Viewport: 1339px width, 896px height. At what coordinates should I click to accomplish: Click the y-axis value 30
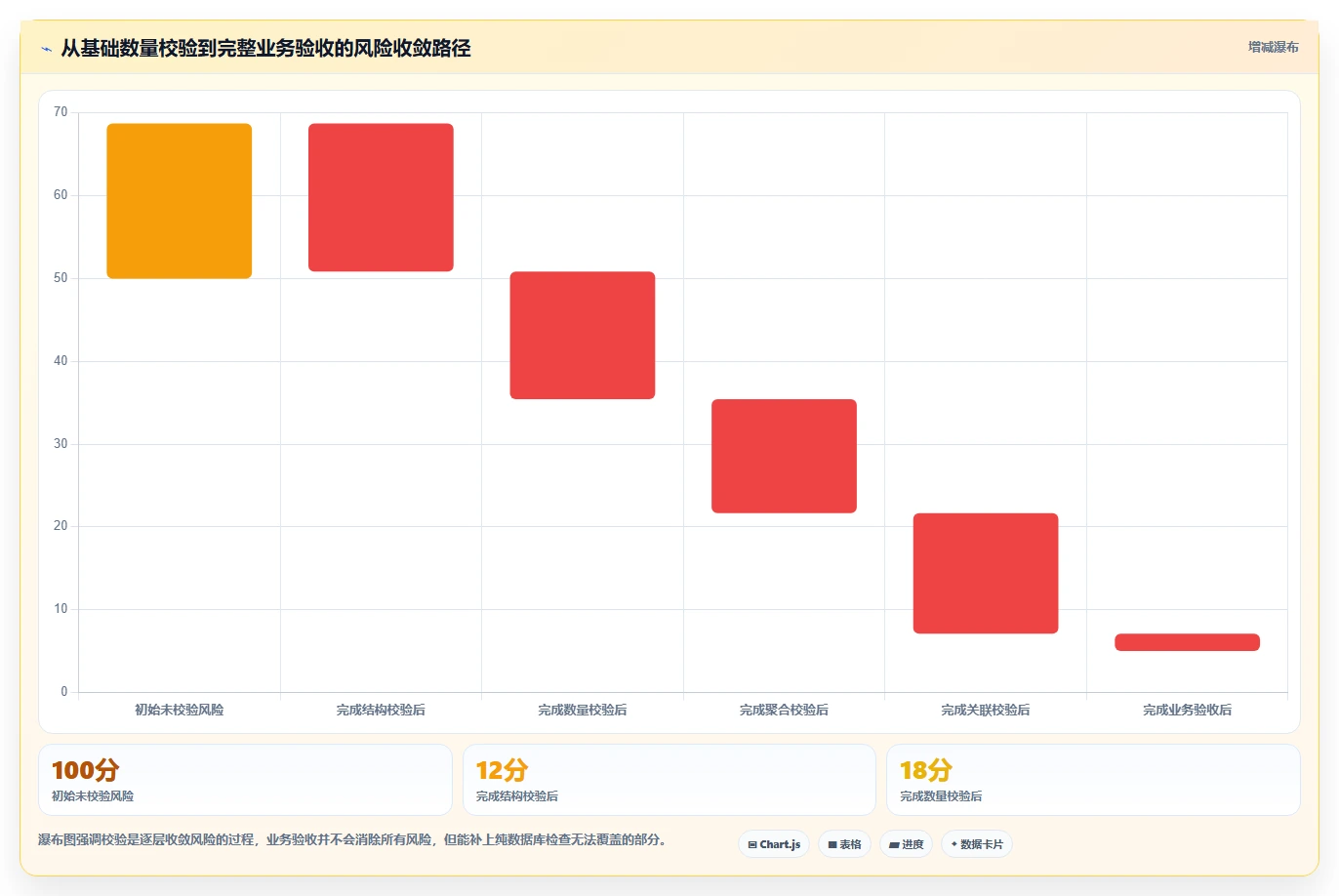(61, 444)
